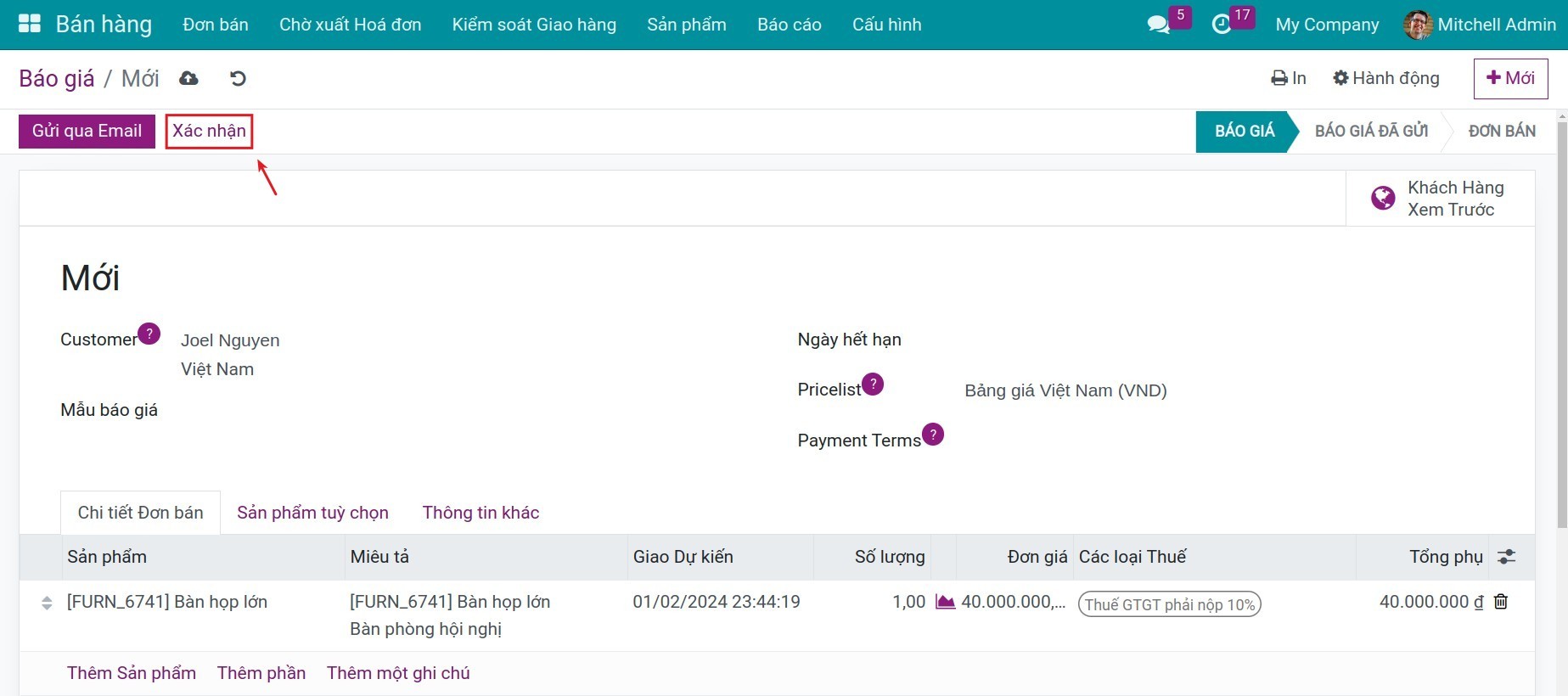Click the Pricelist field value

pyautogui.click(x=1065, y=390)
